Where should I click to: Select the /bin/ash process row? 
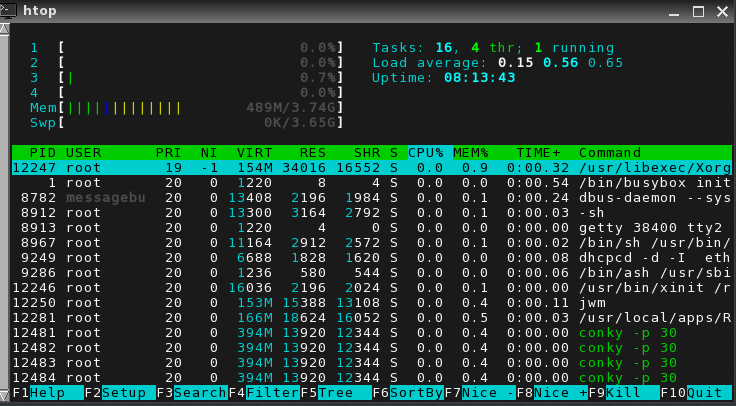click(372, 273)
